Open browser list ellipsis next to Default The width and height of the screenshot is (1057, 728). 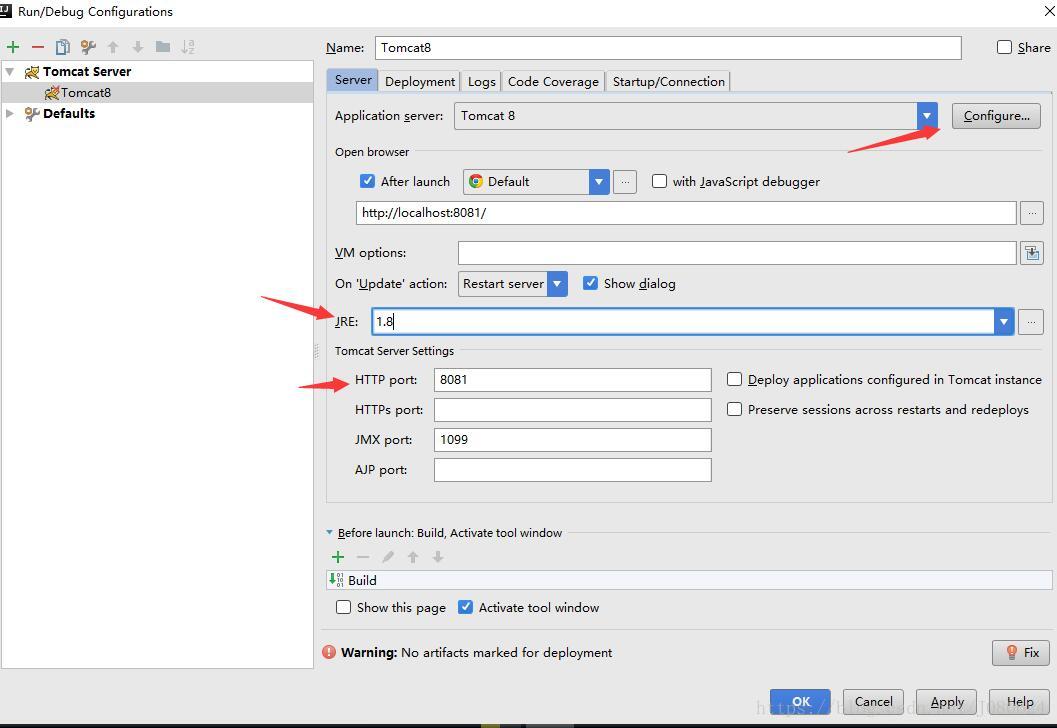pyautogui.click(x=625, y=182)
